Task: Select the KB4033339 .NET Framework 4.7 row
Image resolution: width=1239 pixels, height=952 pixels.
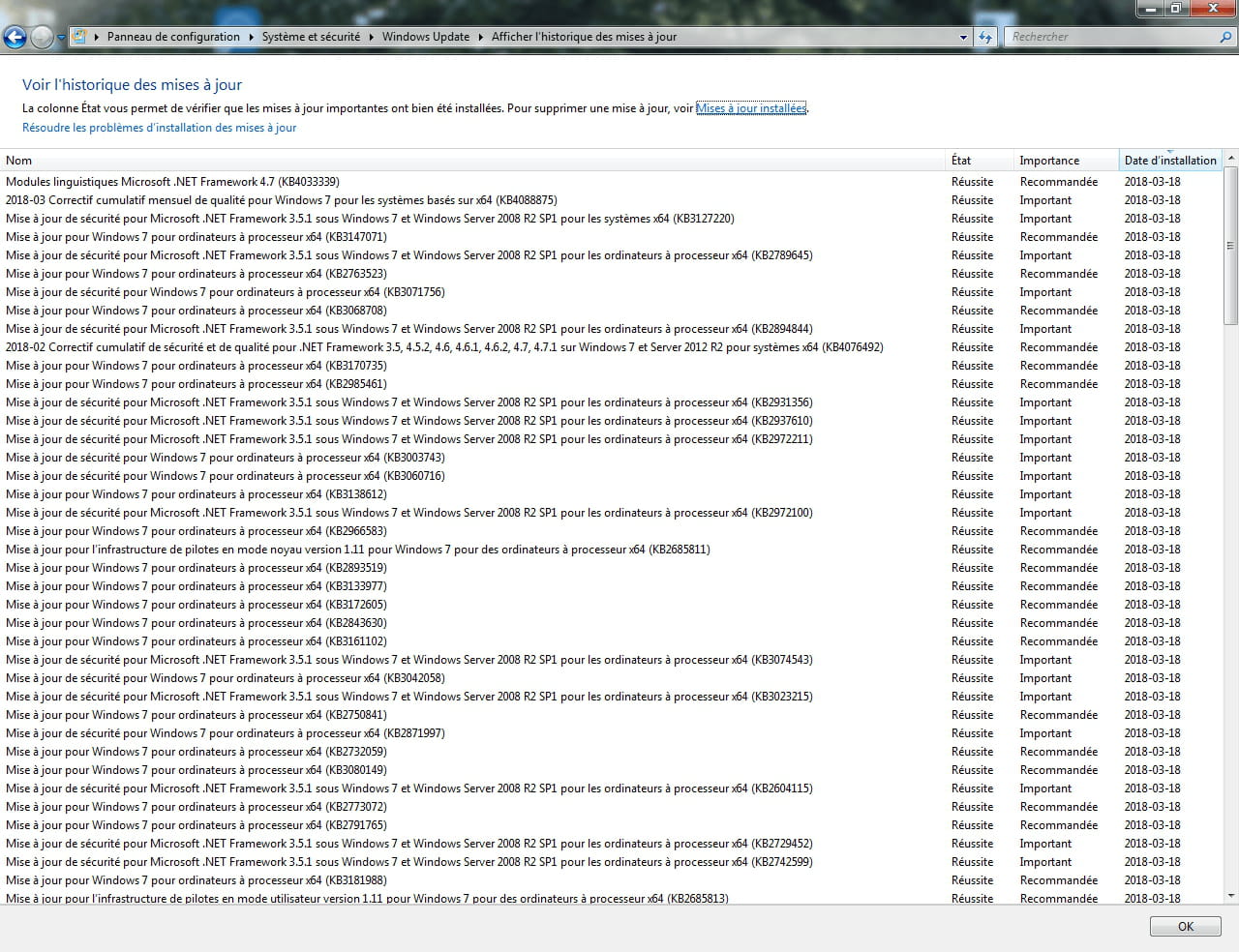Action: pyautogui.click(x=612, y=182)
